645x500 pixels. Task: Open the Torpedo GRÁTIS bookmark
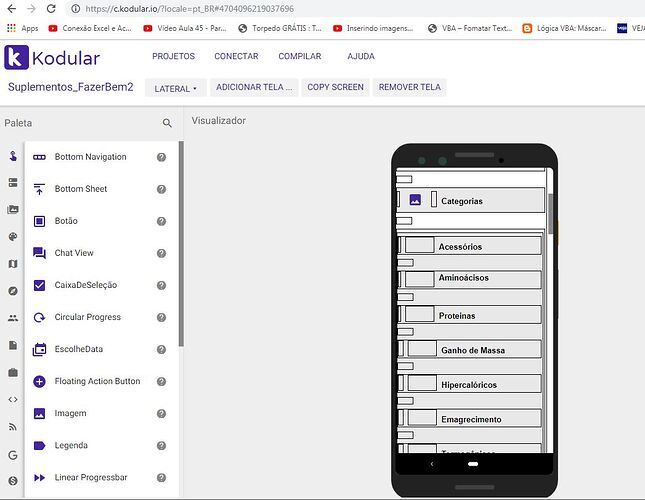(x=280, y=28)
